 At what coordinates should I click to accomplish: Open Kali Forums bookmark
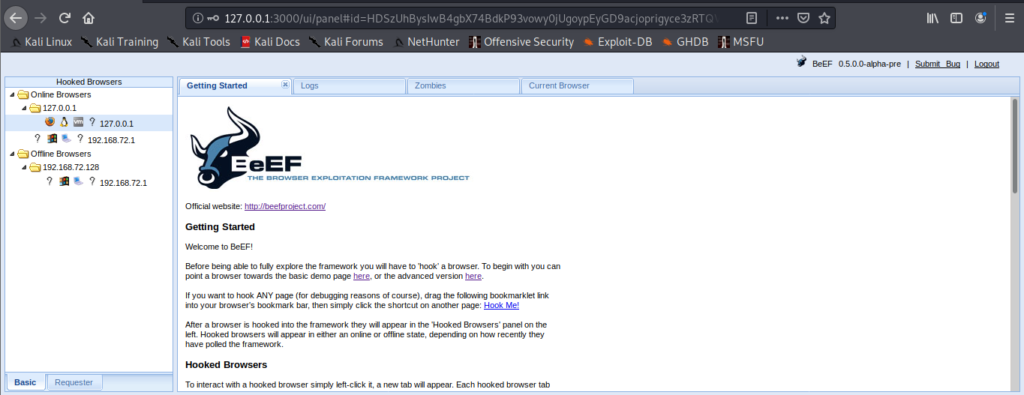pyautogui.click(x=345, y=42)
